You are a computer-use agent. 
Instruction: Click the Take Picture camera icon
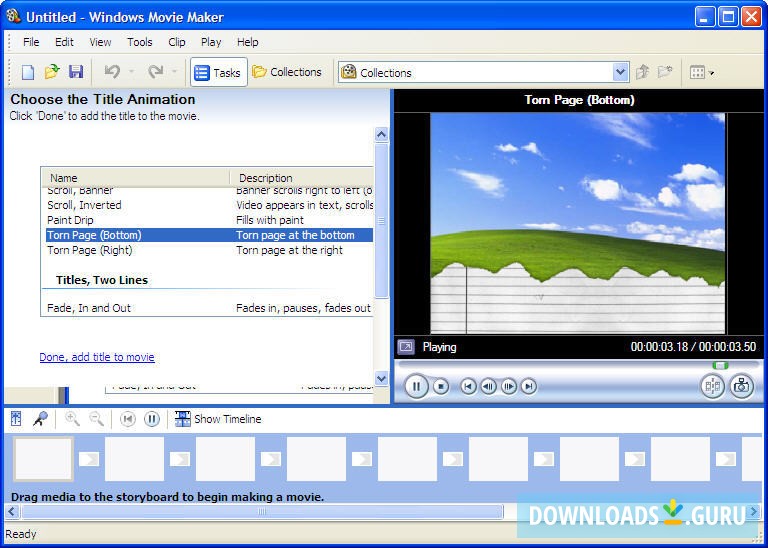(x=742, y=386)
